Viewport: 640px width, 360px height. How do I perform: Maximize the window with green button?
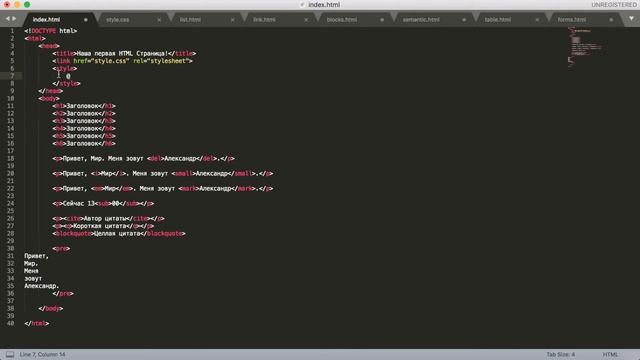click(27, 4)
